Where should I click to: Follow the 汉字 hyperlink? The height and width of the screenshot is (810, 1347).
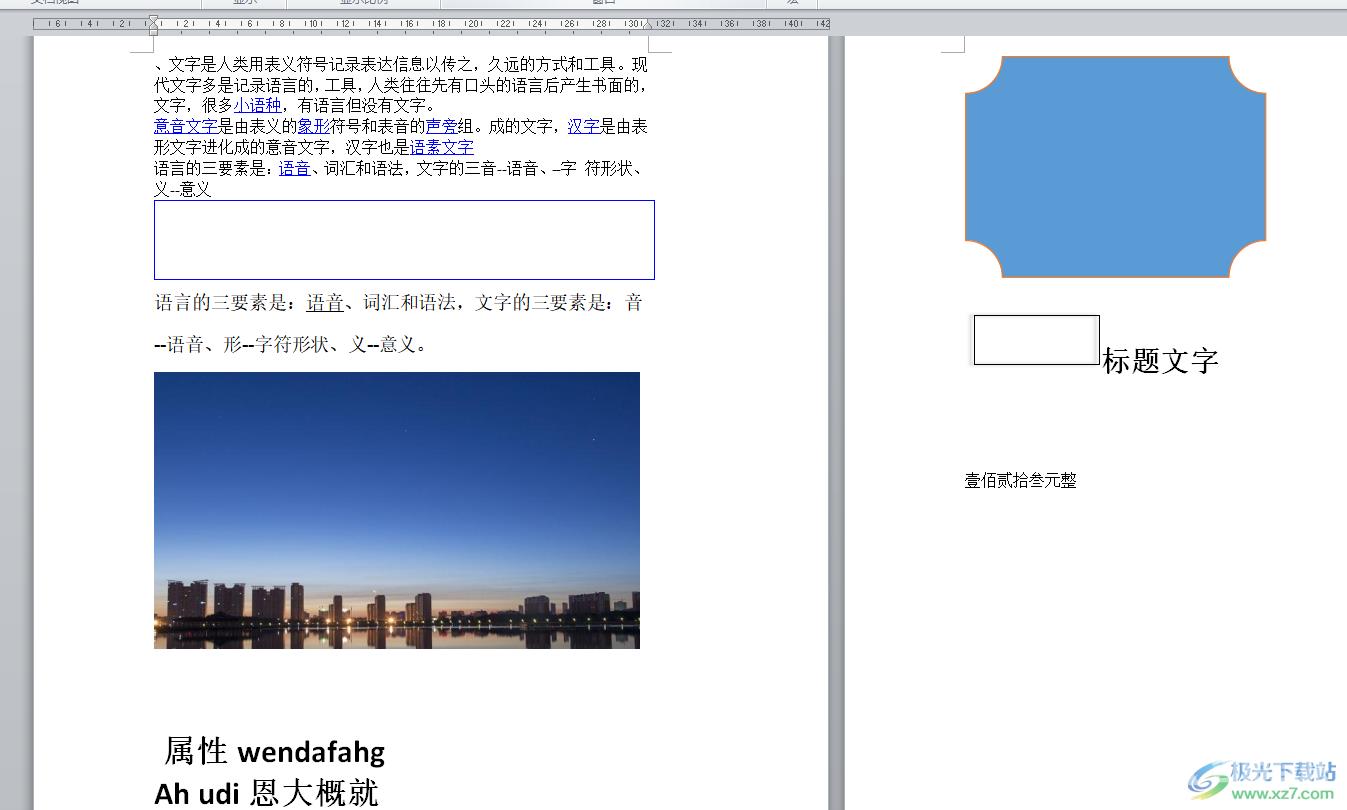(584, 127)
